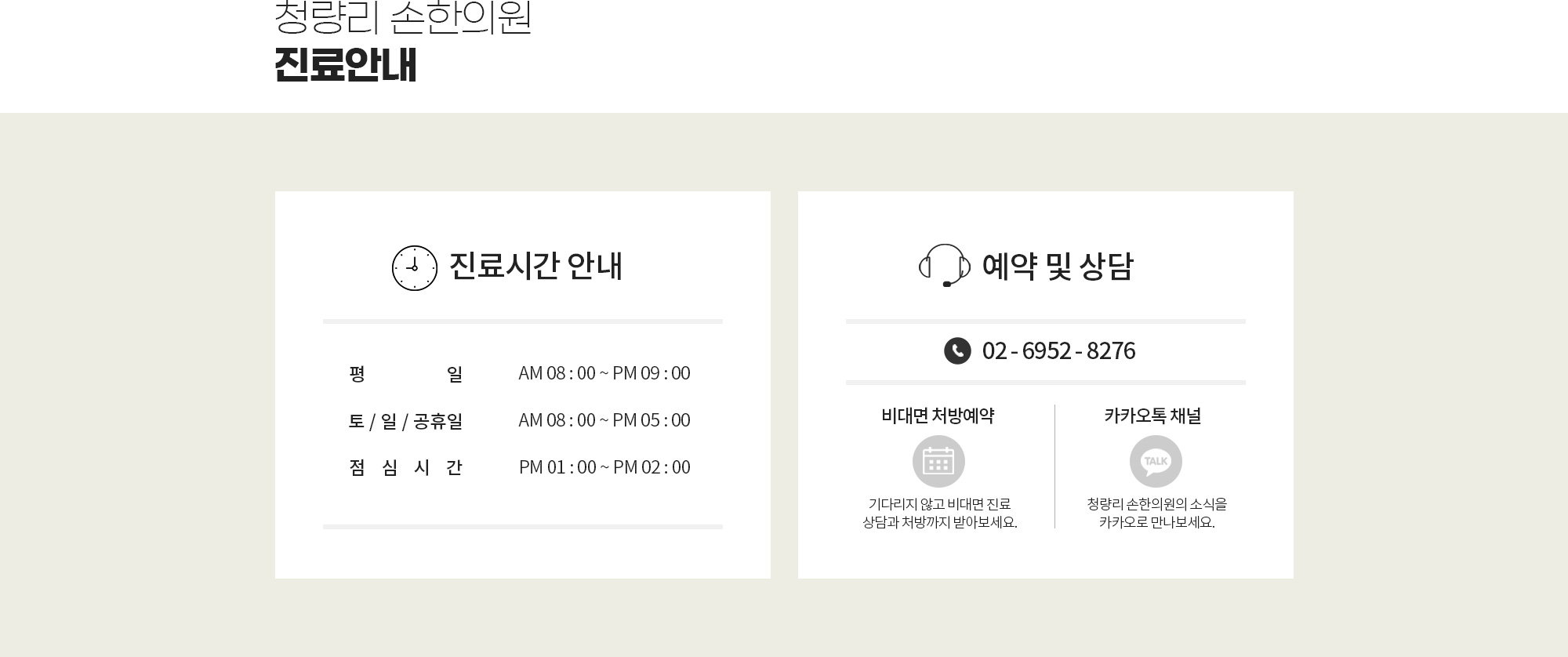Select the 카카오톡 채널 heading
This screenshot has width=1568, height=657.
[1152, 416]
